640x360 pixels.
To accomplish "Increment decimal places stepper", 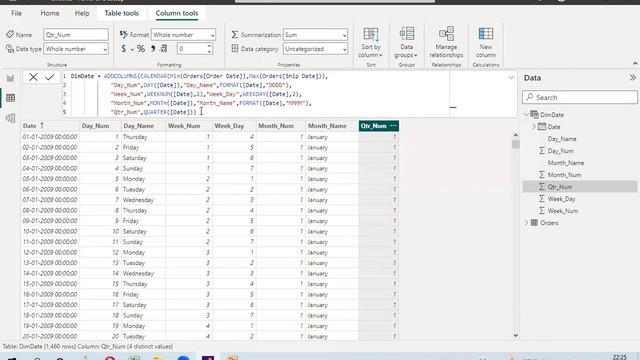I will point(209,47).
